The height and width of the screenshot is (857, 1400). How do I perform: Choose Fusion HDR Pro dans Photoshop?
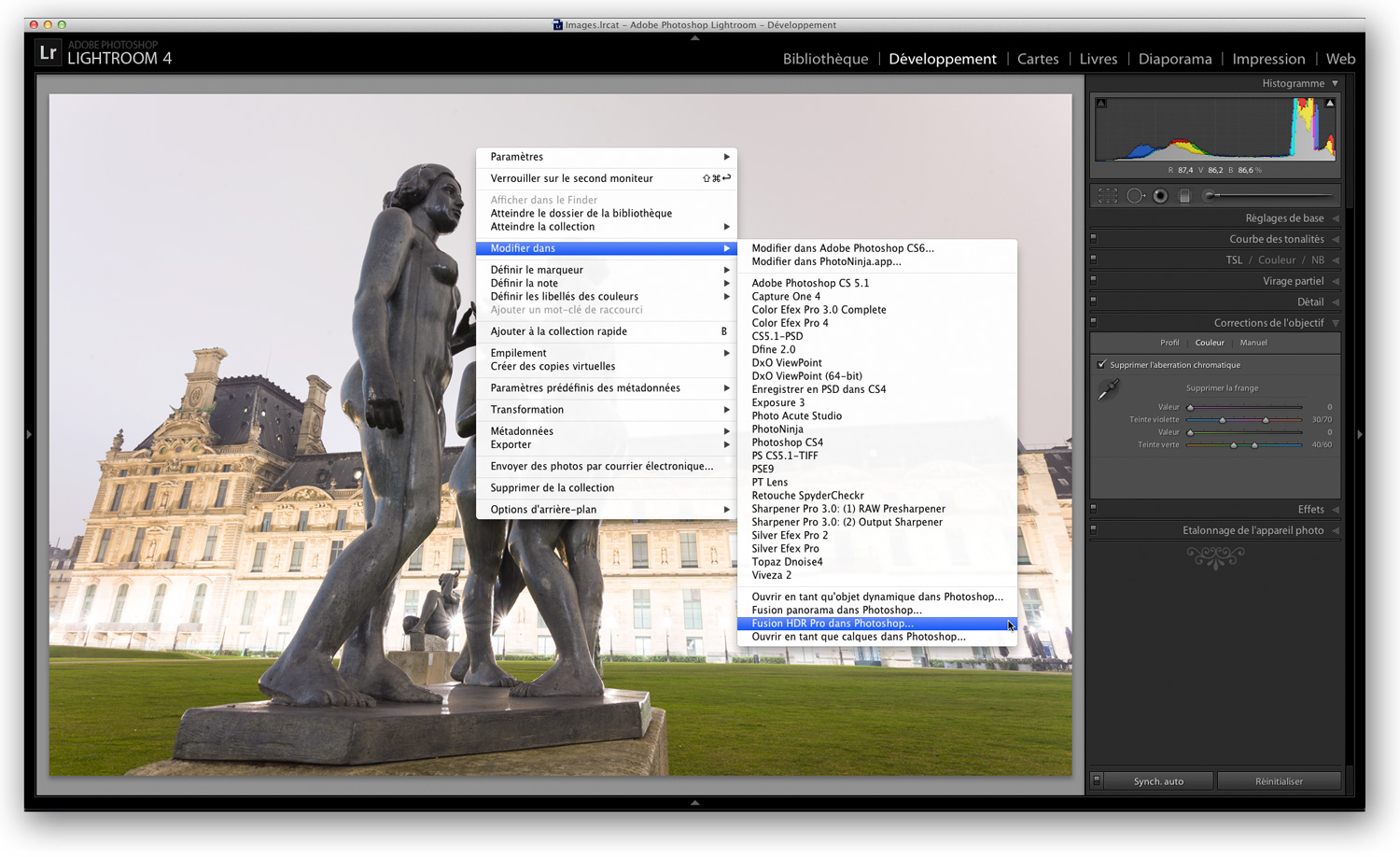[876, 624]
